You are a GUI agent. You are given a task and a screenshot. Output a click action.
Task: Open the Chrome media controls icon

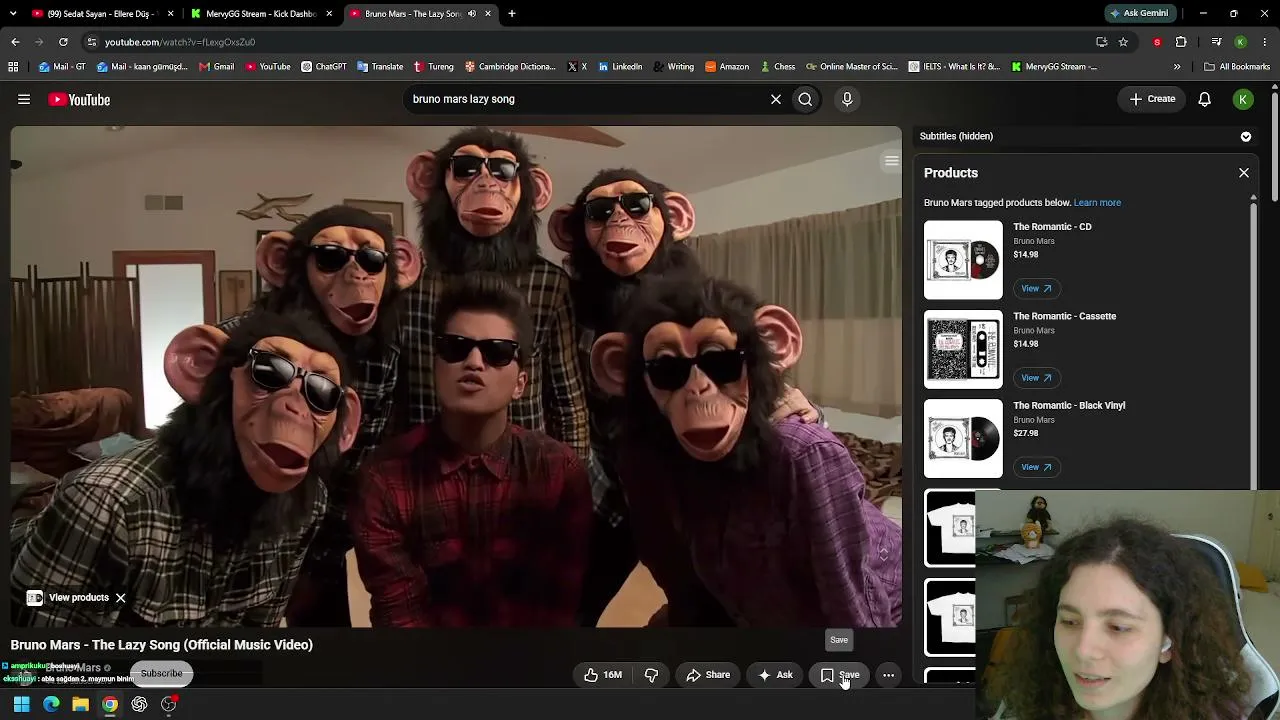click(1216, 42)
